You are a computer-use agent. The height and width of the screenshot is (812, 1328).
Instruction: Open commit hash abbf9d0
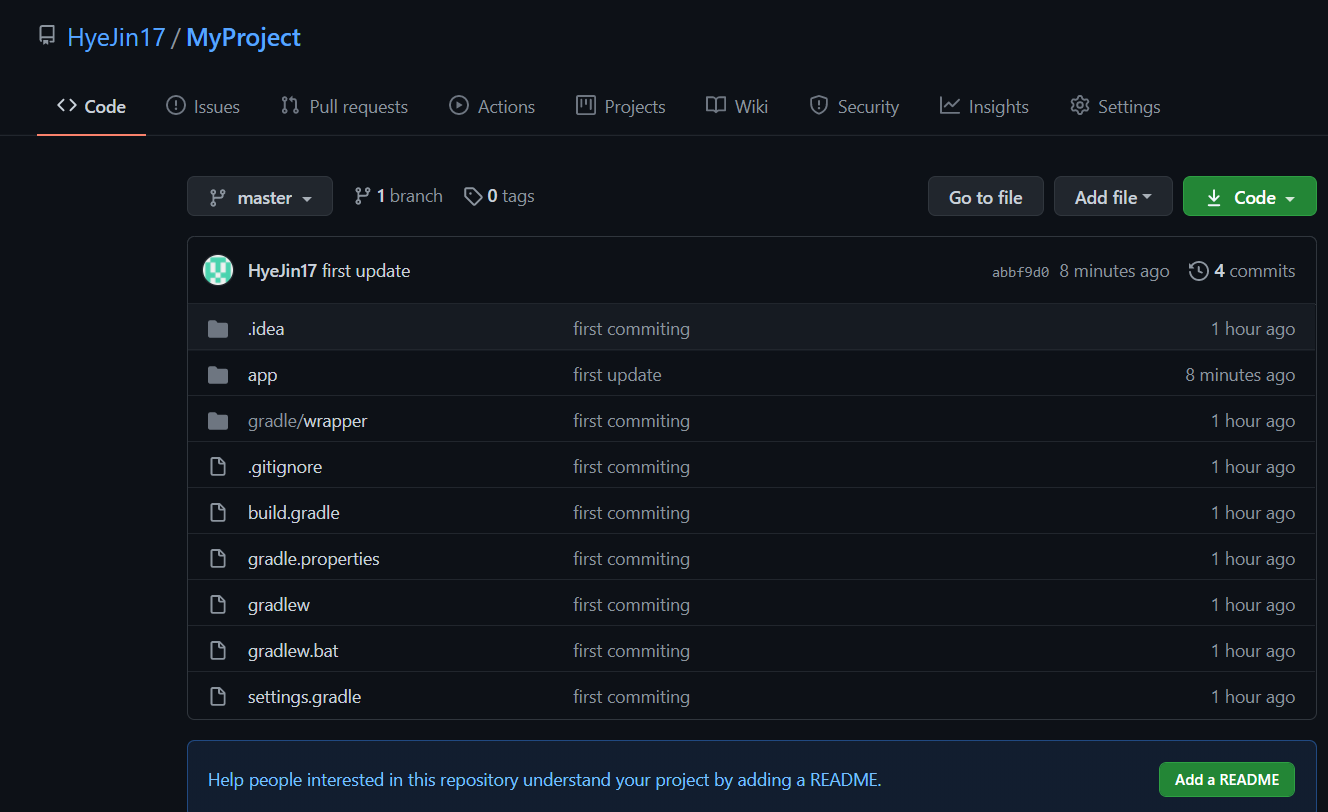coord(1020,272)
